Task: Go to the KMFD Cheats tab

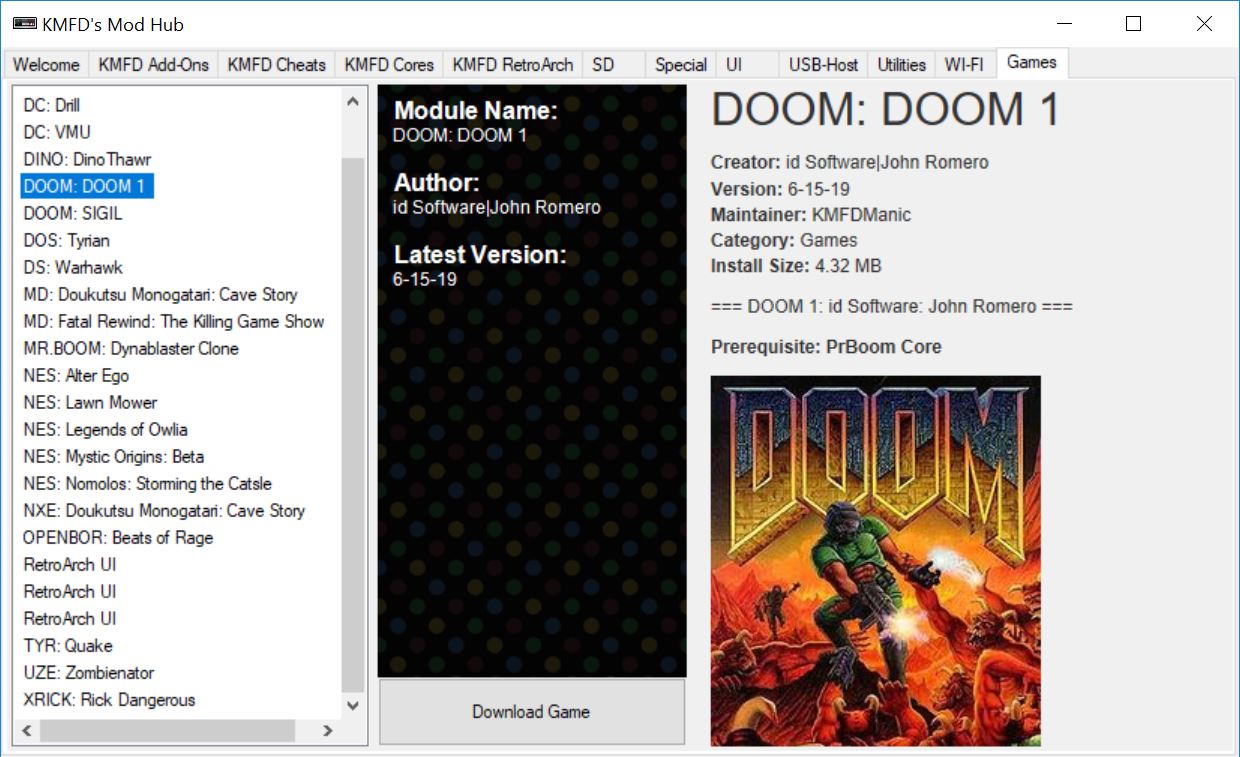Action: [x=277, y=65]
